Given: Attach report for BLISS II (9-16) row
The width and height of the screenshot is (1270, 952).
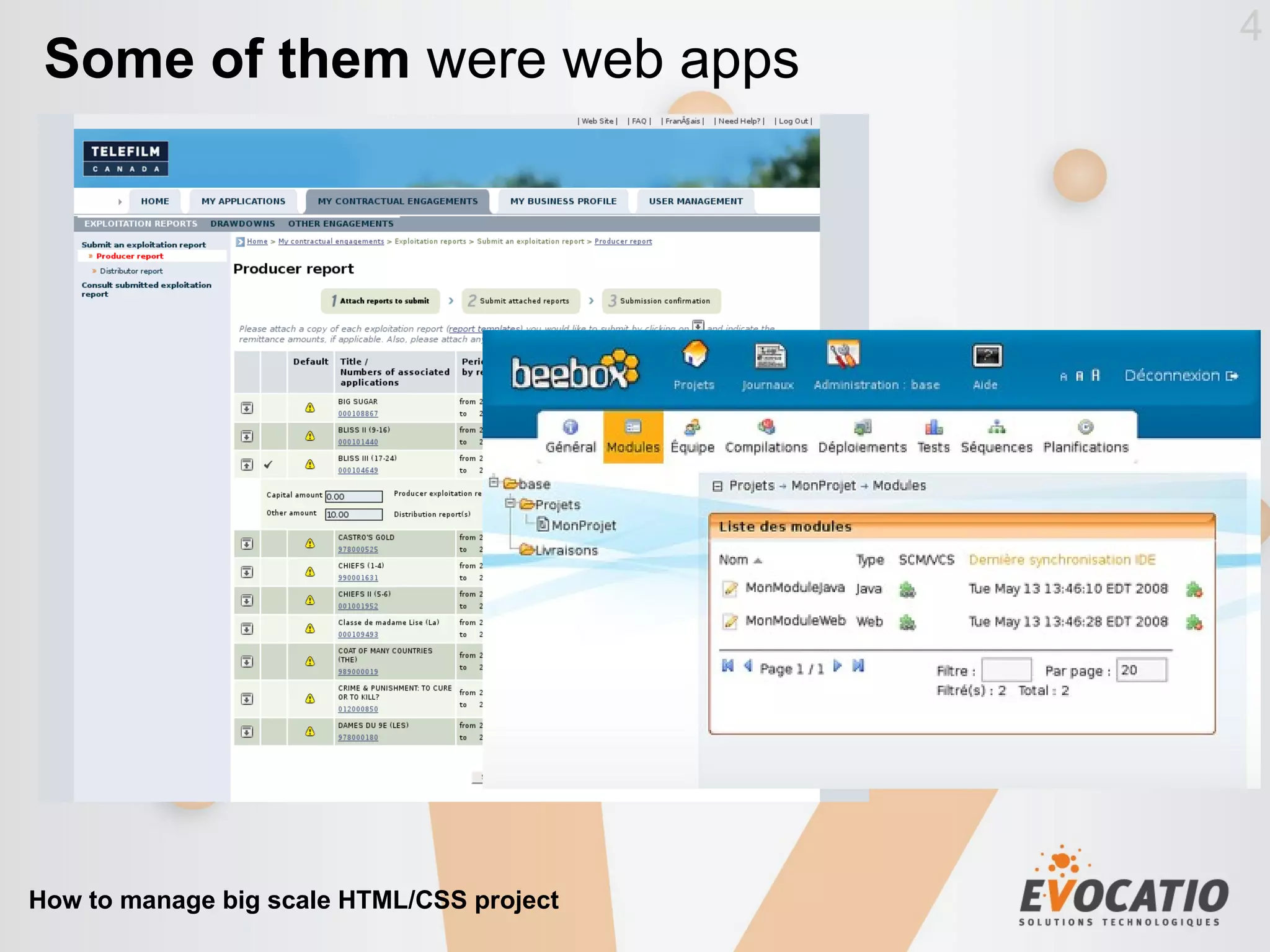Looking at the screenshot, I should click(247, 436).
